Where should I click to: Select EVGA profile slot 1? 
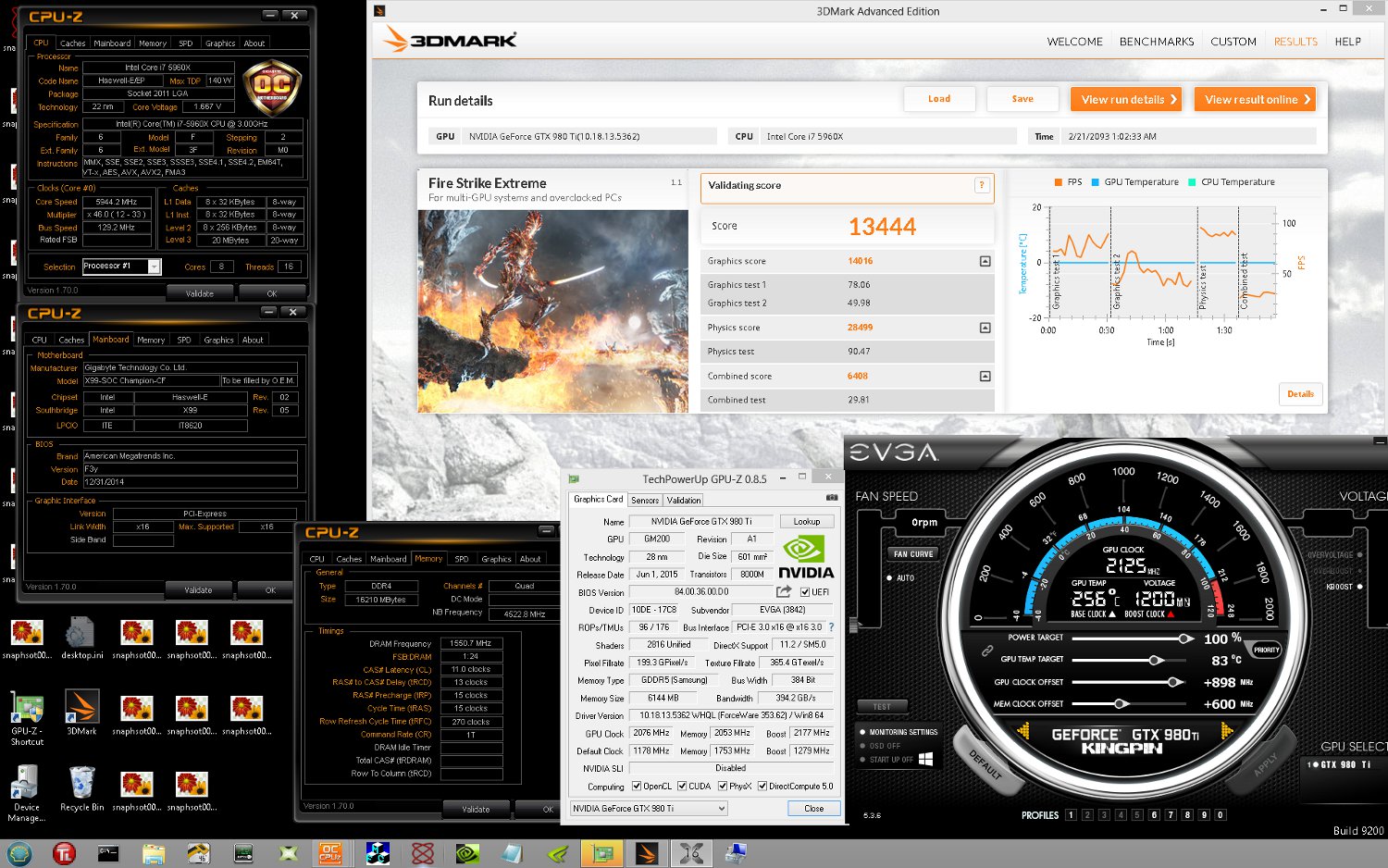coord(1071,815)
